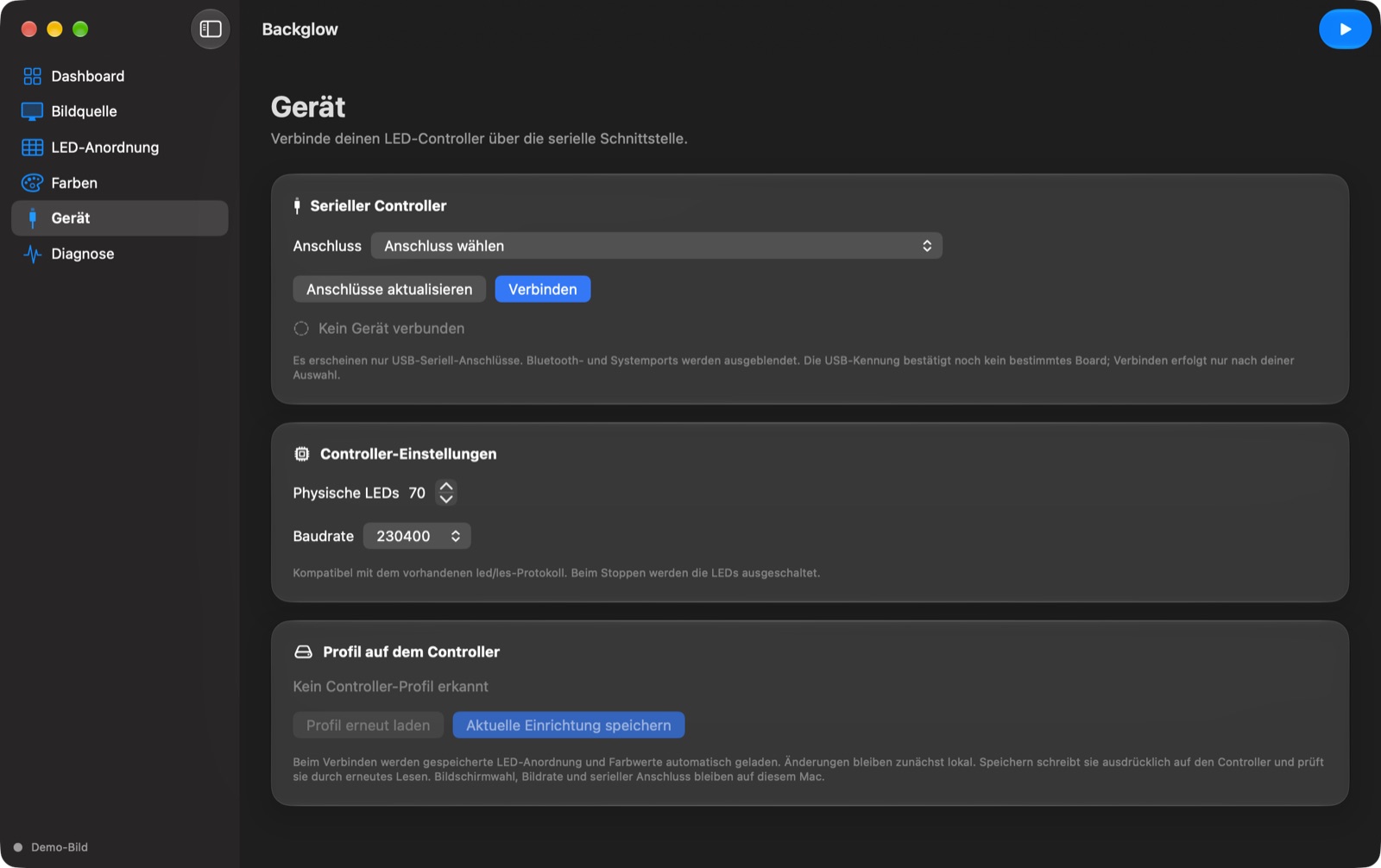Click the Demo-Bild status label
This screenshot has width=1381, height=868.
coord(60,847)
